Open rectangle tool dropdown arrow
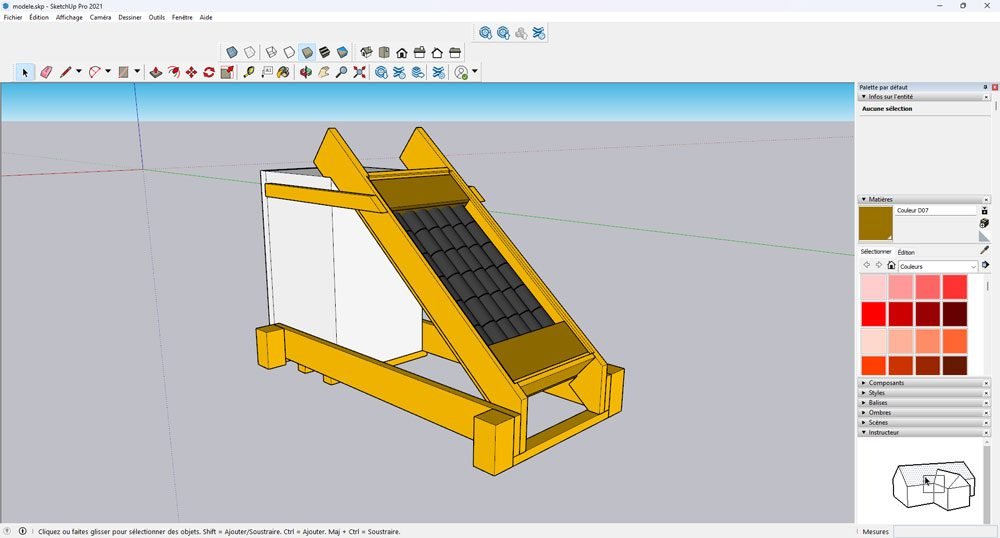The image size is (1000, 538). click(x=137, y=71)
